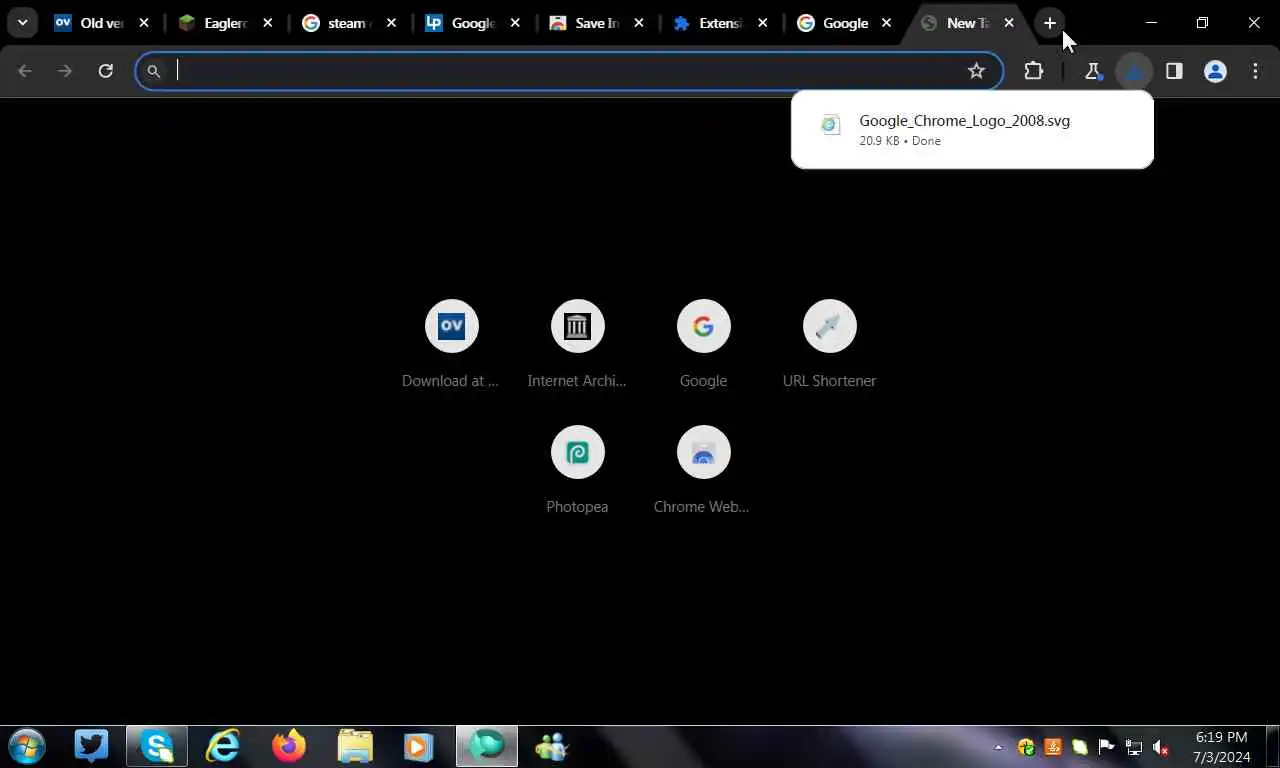
Task: Open a new tab with plus button
Action: [1049, 23]
